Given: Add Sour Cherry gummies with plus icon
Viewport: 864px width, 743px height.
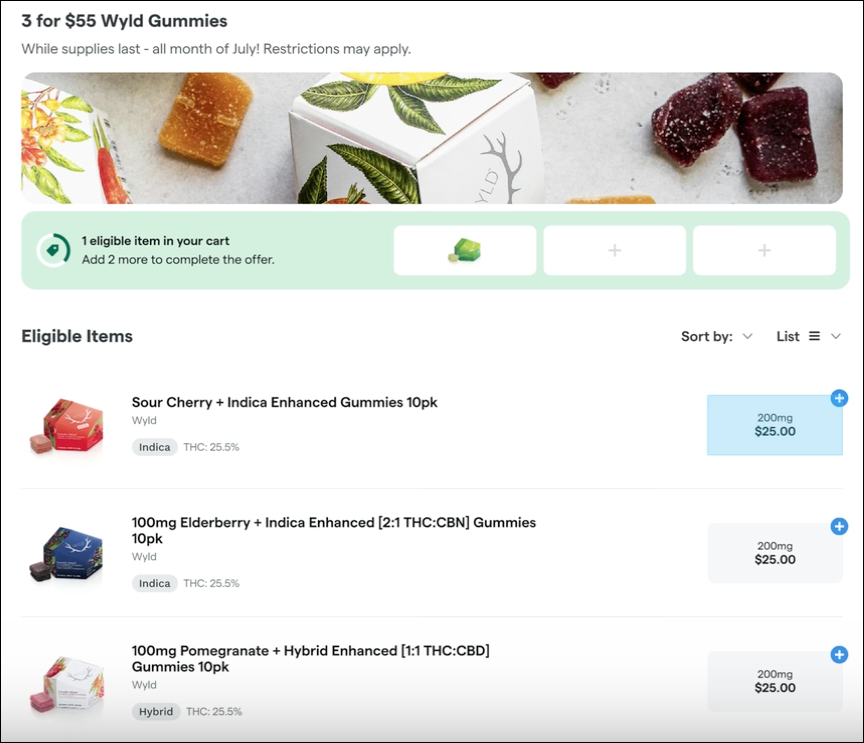Looking at the screenshot, I should (839, 399).
